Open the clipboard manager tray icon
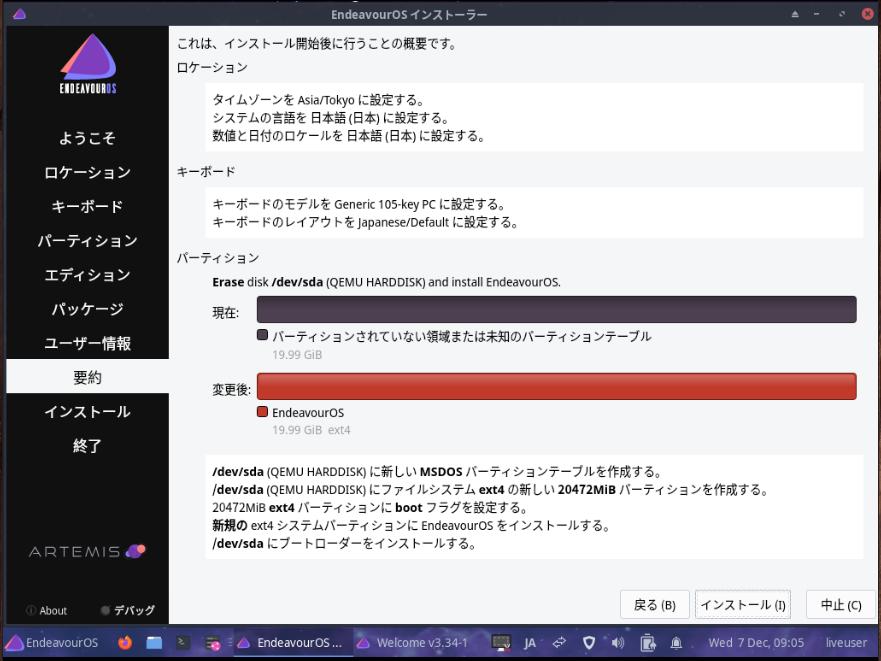 pyautogui.click(x=647, y=642)
